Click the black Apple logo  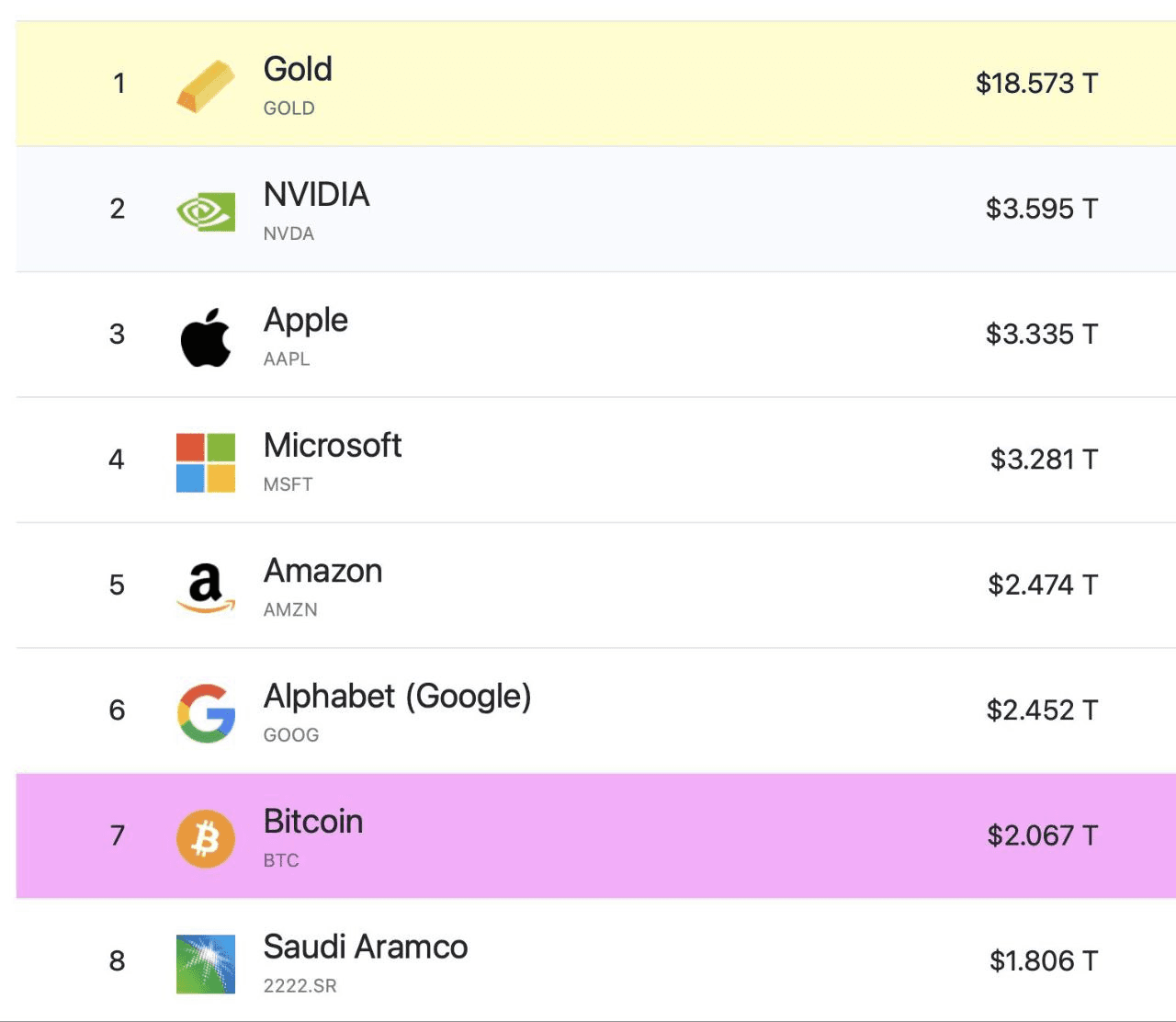coord(206,337)
